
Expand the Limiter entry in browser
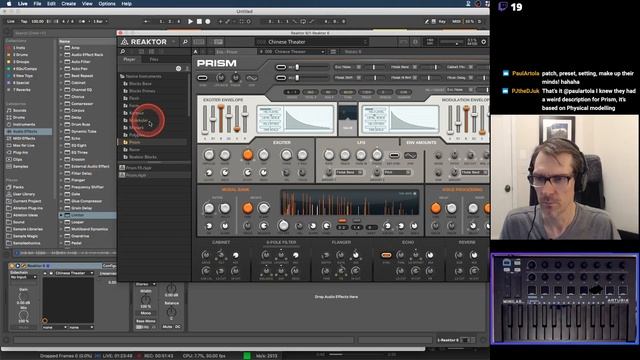tap(61, 215)
